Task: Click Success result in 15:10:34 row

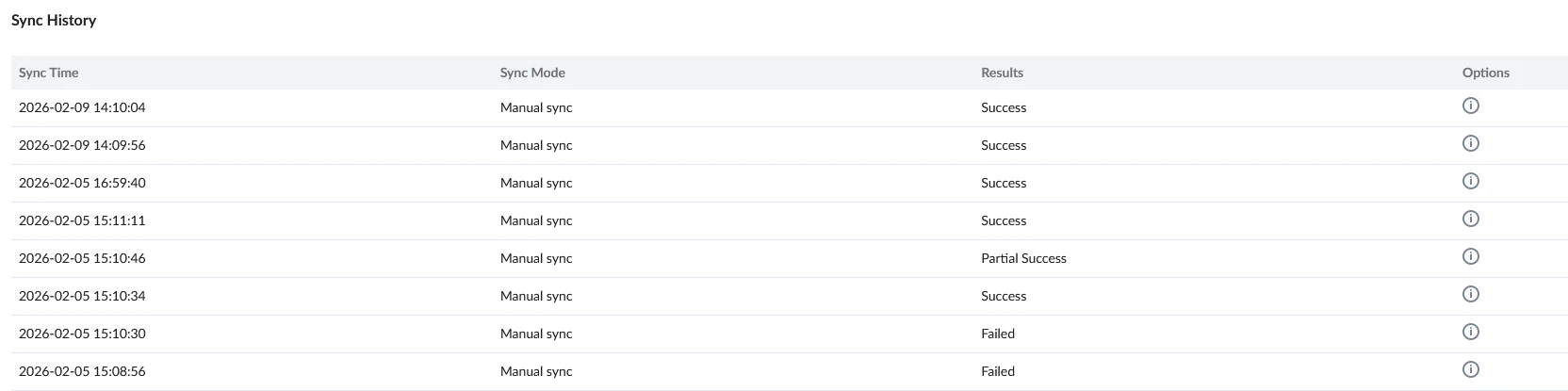Action: (1004, 296)
